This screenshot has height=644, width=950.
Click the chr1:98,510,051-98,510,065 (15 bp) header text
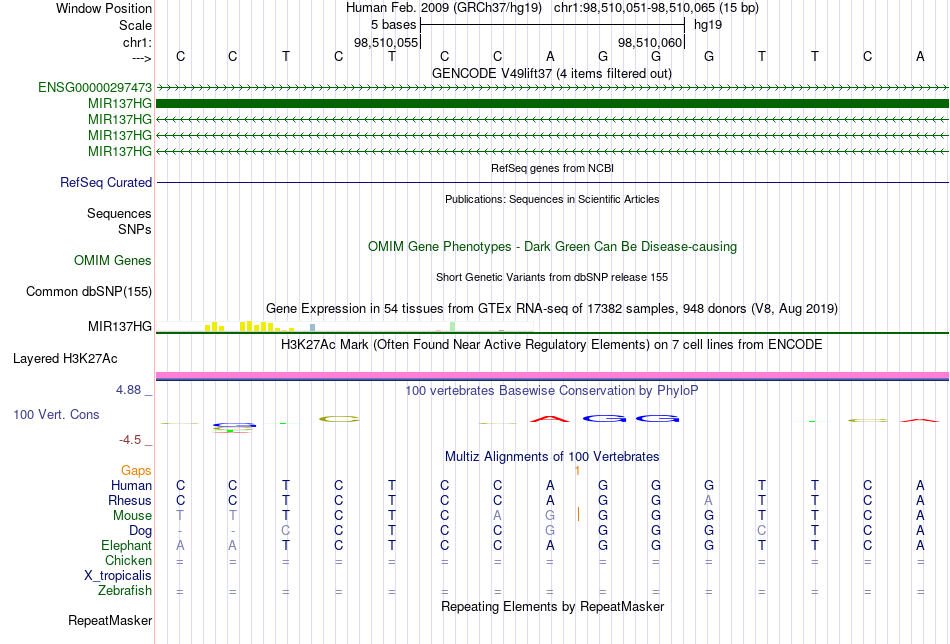click(x=656, y=8)
